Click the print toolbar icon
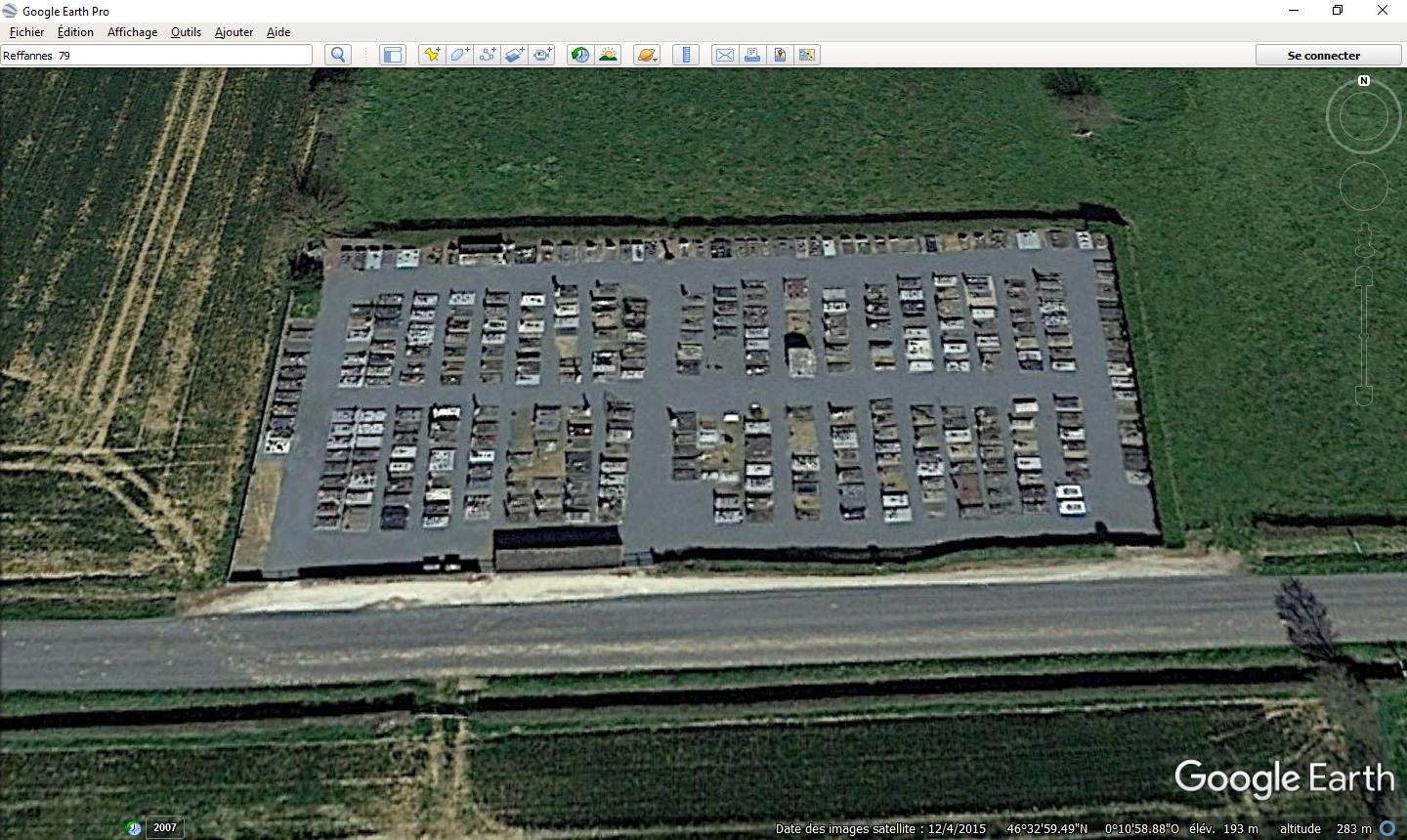 pyautogui.click(x=752, y=55)
